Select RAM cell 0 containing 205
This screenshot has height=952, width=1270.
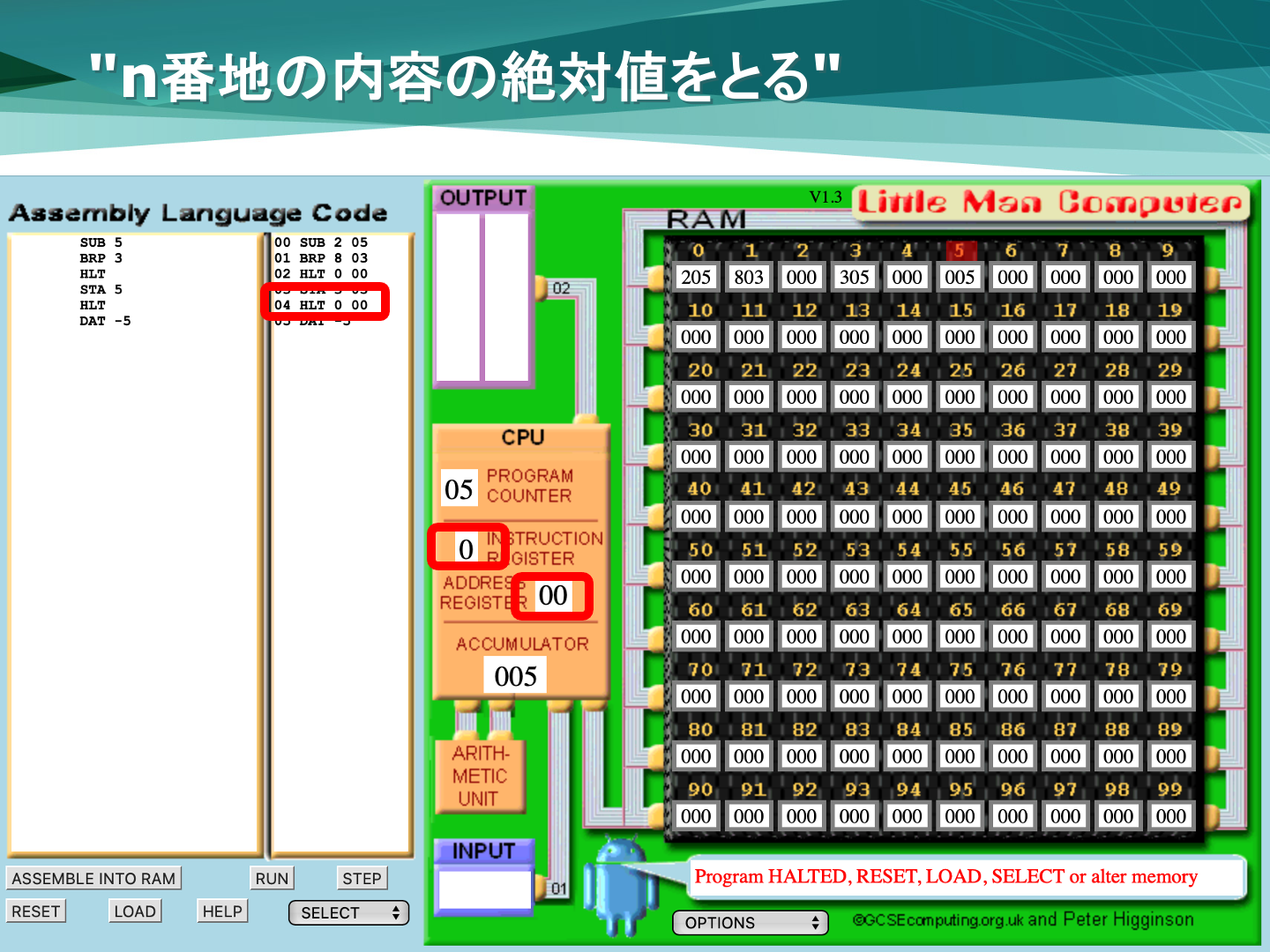tap(696, 277)
